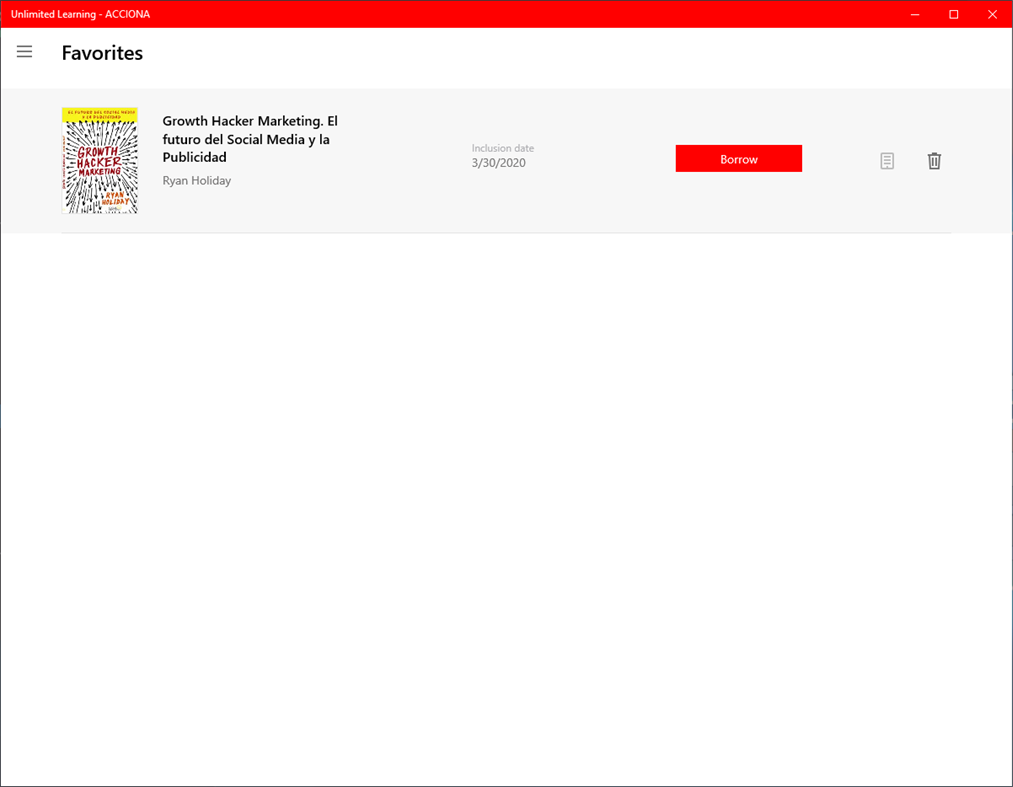Open the book title link
1013x787 pixels.
[x=249, y=139]
